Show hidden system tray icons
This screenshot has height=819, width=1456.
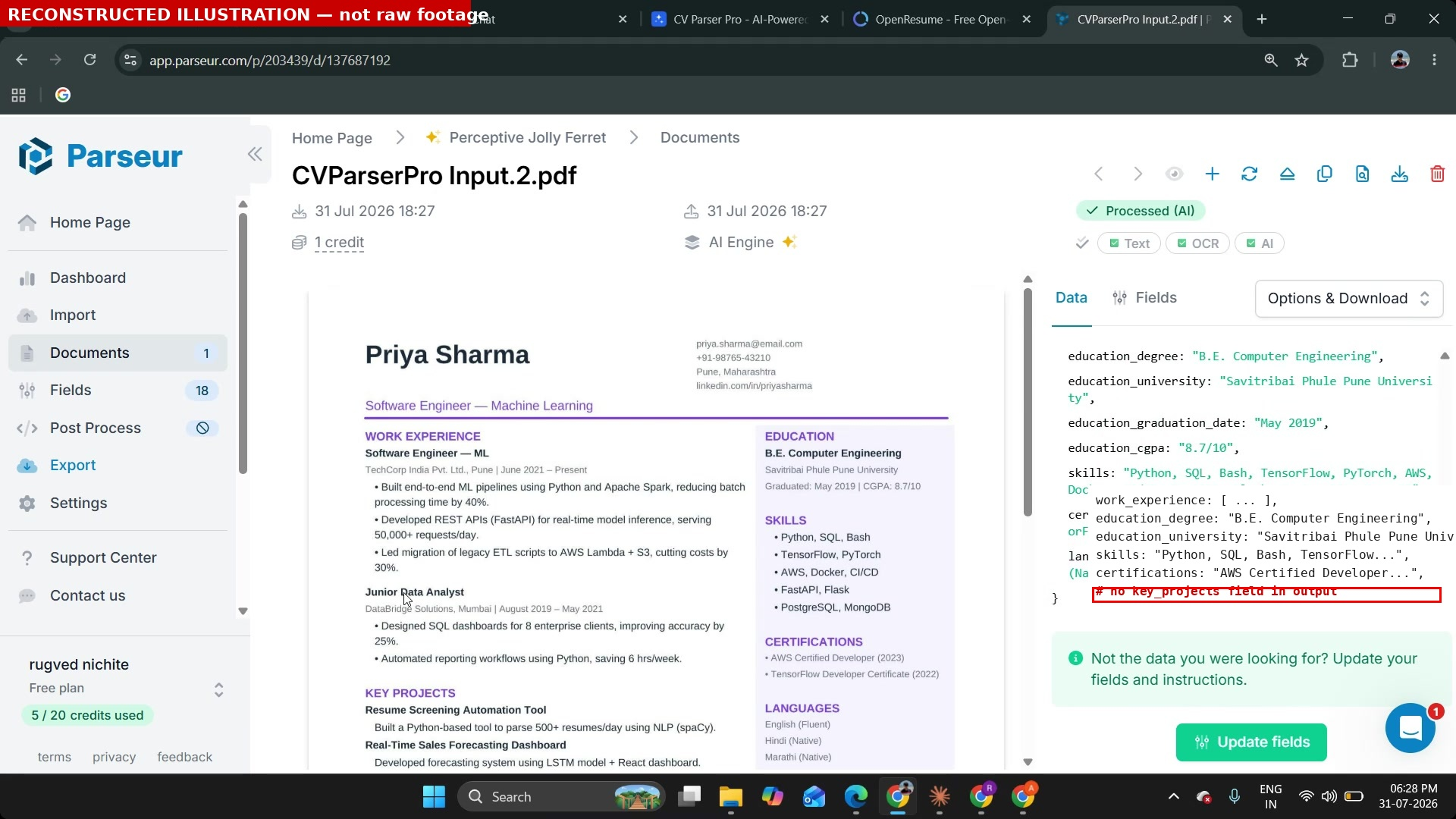pyautogui.click(x=1174, y=796)
